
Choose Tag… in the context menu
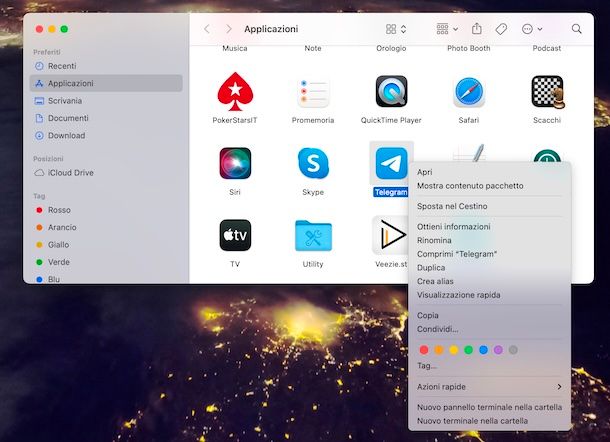coord(489,366)
